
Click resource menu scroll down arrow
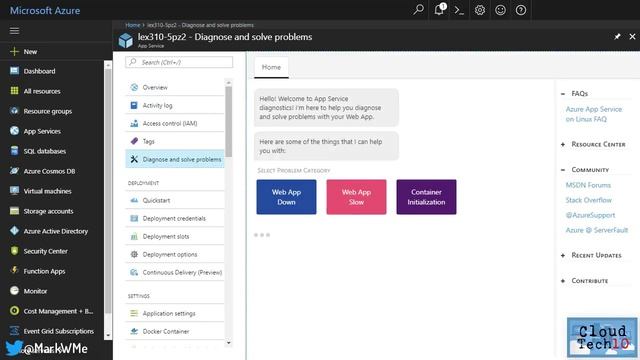229,343
